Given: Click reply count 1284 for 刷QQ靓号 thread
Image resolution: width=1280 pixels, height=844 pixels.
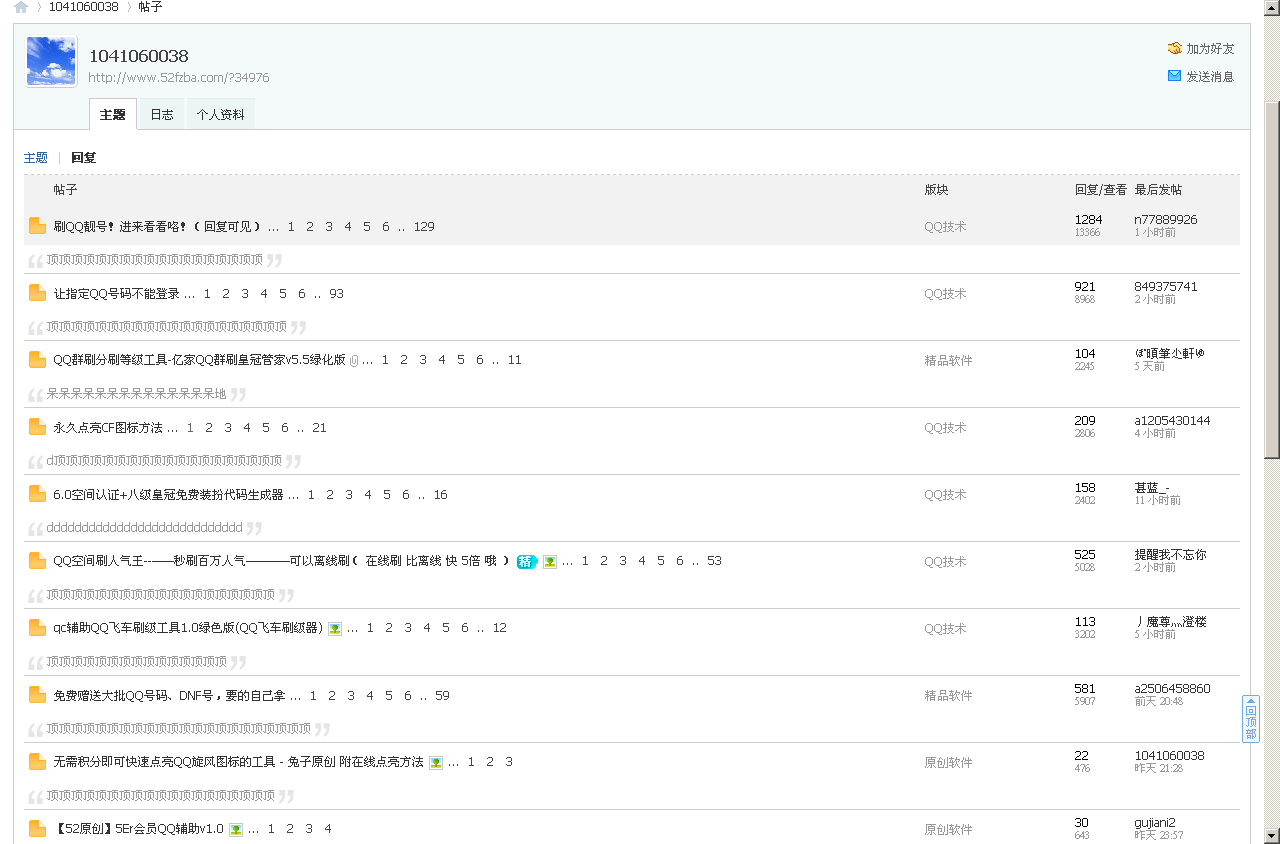Looking at the screenshot, I should 1088,220.
